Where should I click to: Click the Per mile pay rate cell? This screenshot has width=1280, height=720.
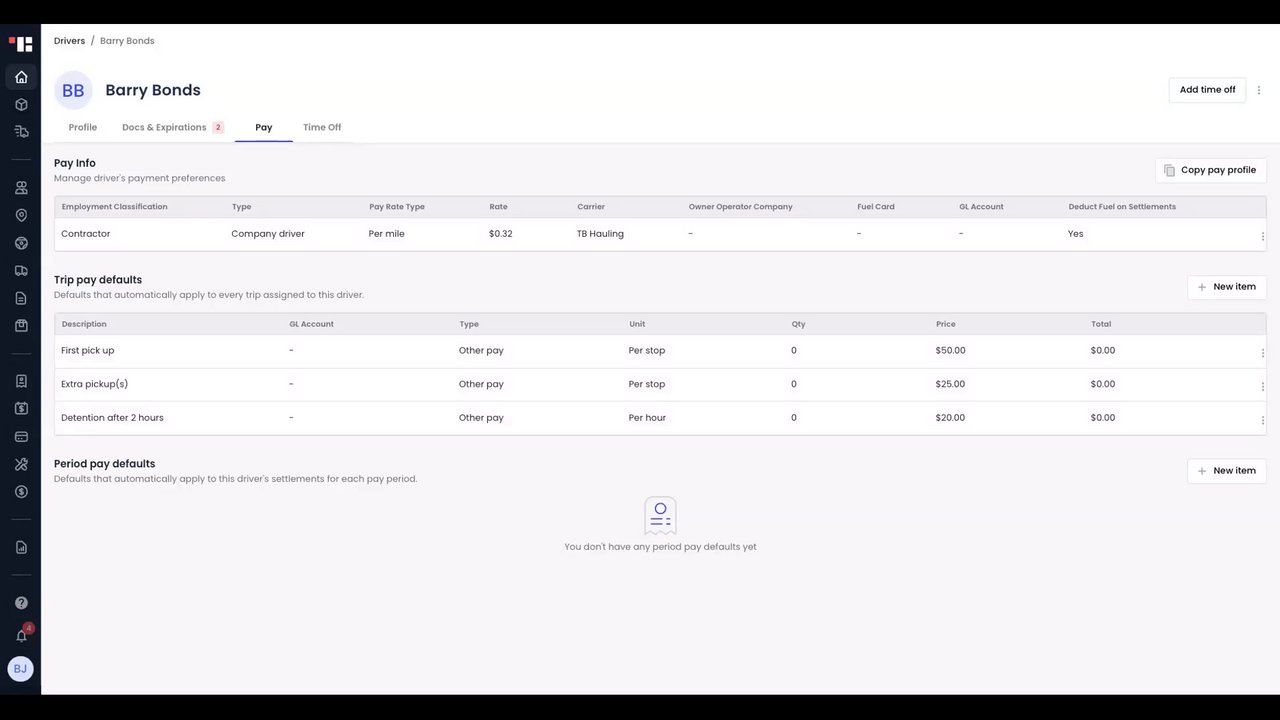(387, 234)
